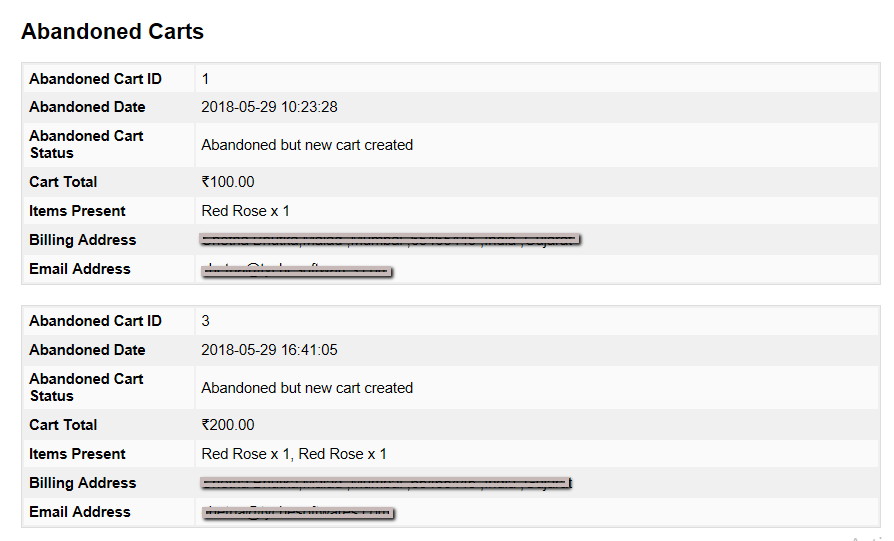Click the redacted billing address in cart 1
This screenshot has height=541, width=894.
390,240
